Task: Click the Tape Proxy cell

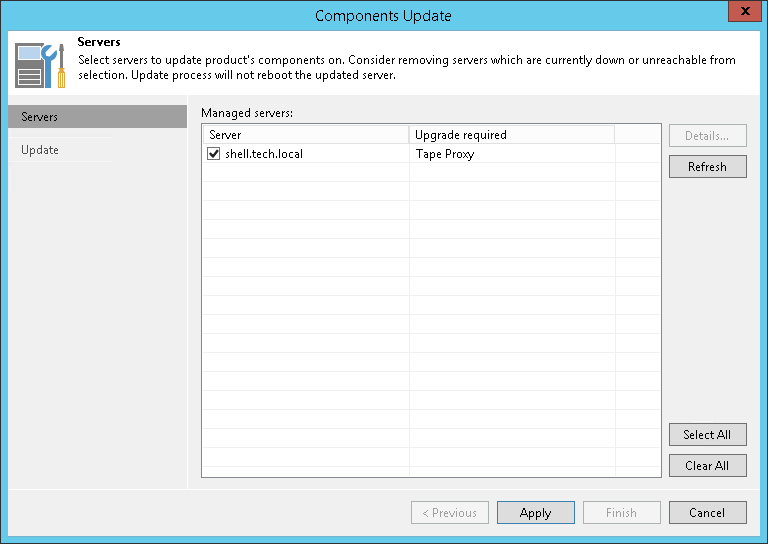Action: (445, 154)
